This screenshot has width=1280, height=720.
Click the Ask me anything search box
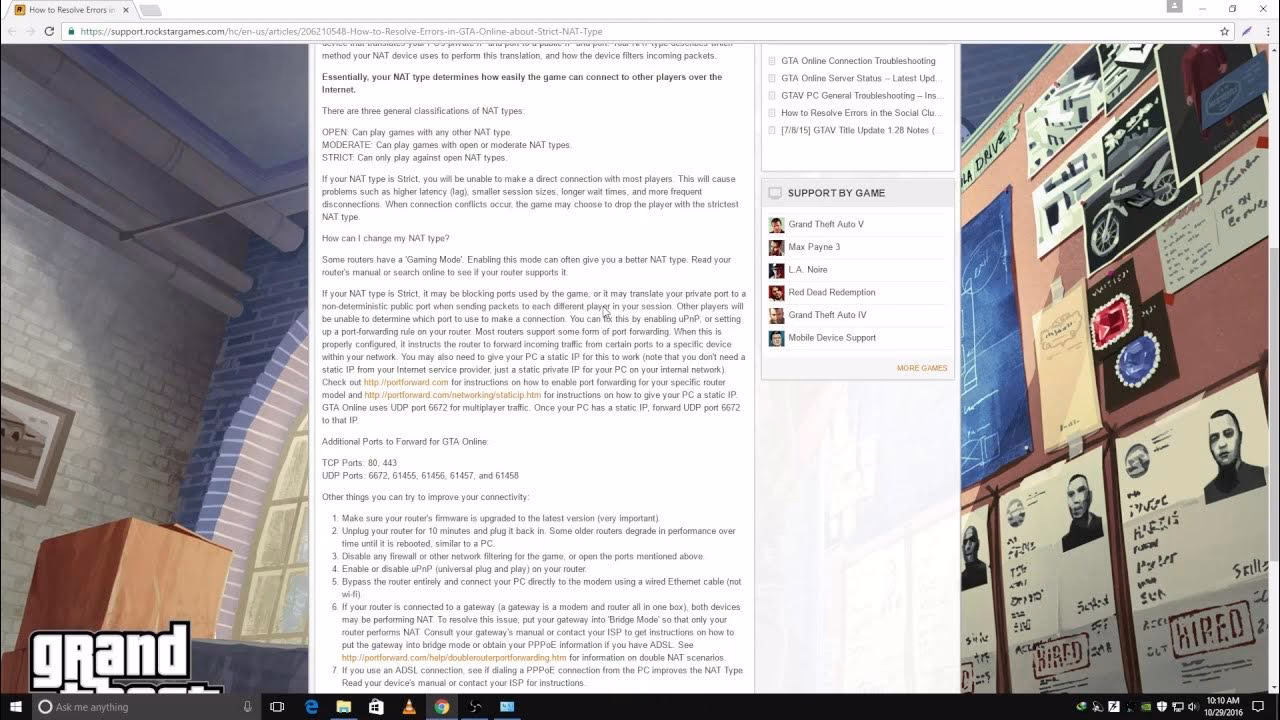pos(146,707)
